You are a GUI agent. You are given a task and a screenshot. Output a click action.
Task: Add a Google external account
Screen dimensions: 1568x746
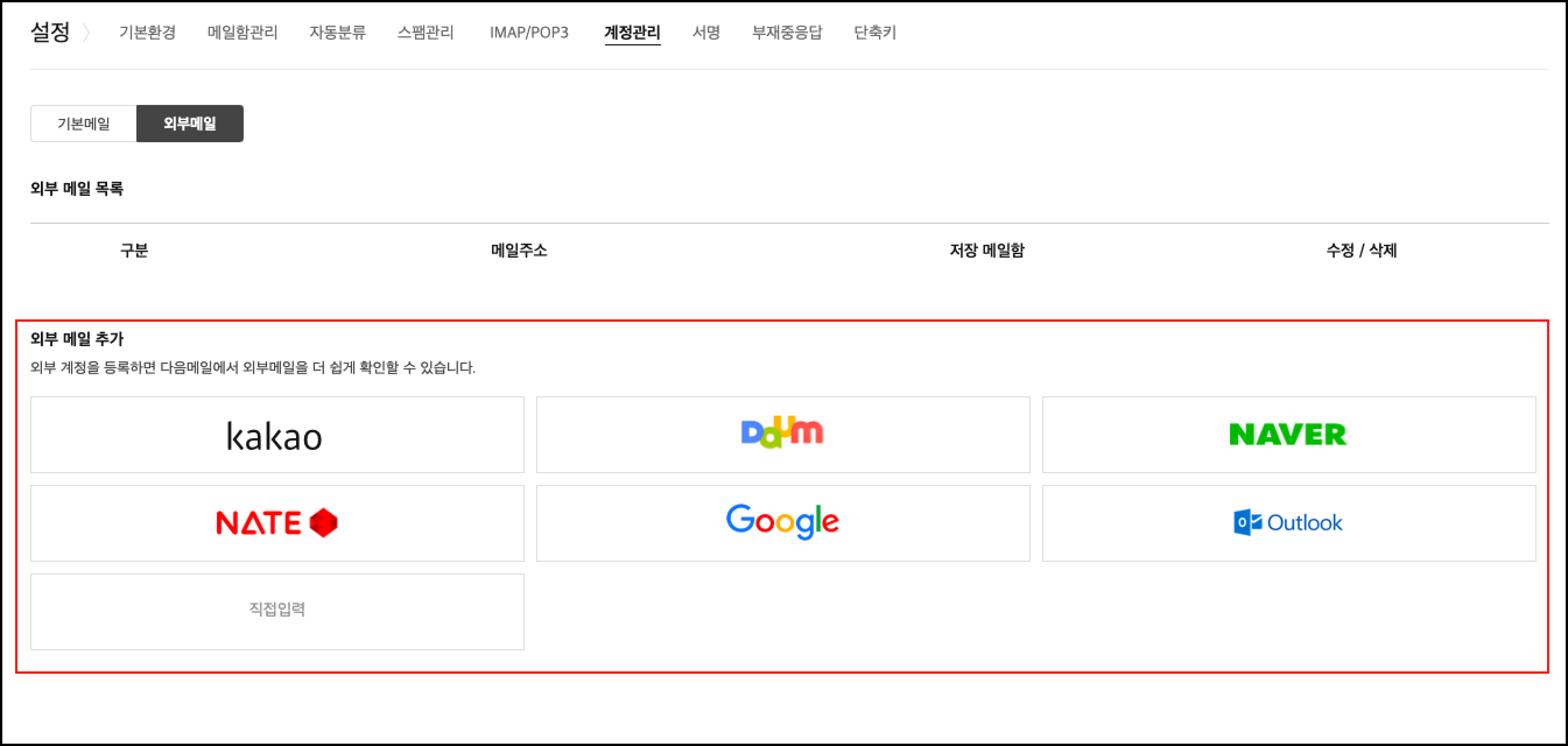(782, 523)
